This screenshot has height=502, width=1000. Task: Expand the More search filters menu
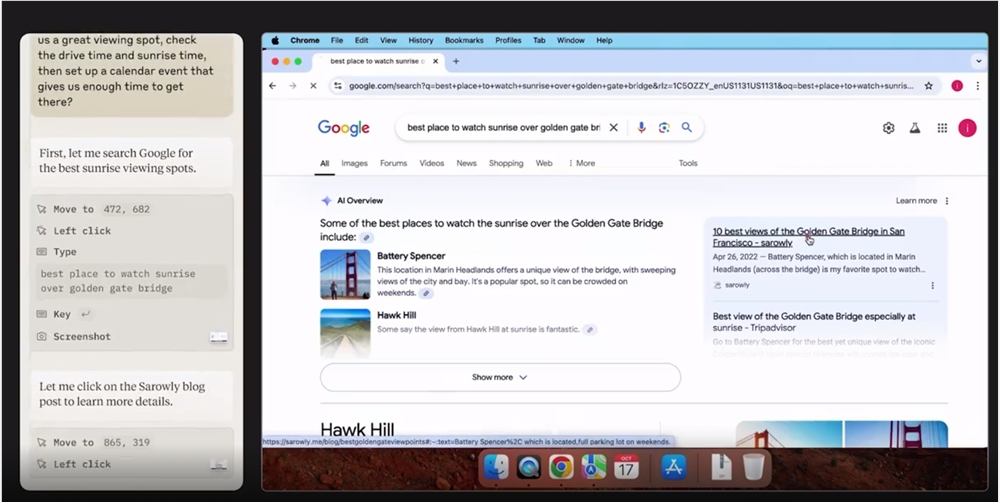point(581,163)
